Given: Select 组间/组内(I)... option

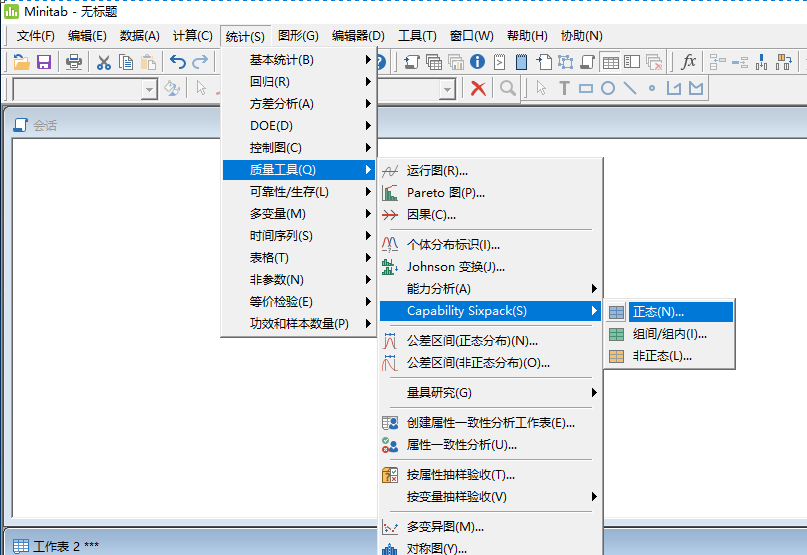Looking at the screenshot, I should click(669, 334).
